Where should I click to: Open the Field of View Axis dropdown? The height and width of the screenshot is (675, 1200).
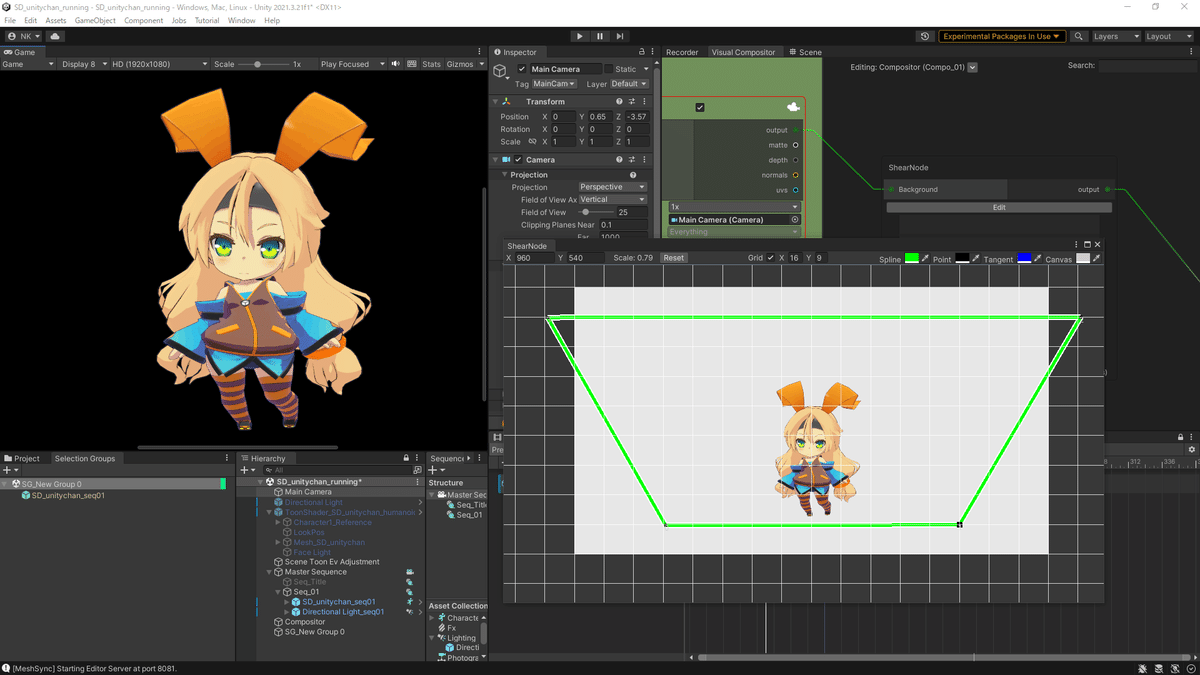click(x=612, y=199)
